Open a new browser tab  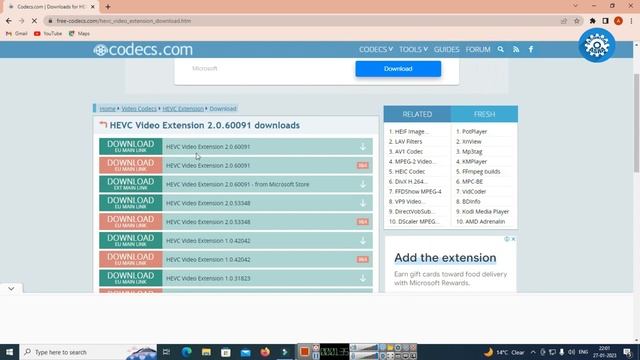[108, 7]
